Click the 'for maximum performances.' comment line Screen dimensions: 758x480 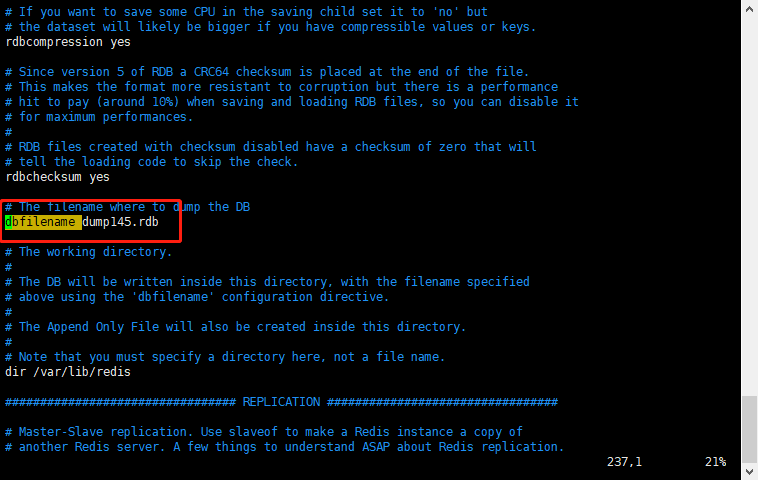(x=99, y=117)
